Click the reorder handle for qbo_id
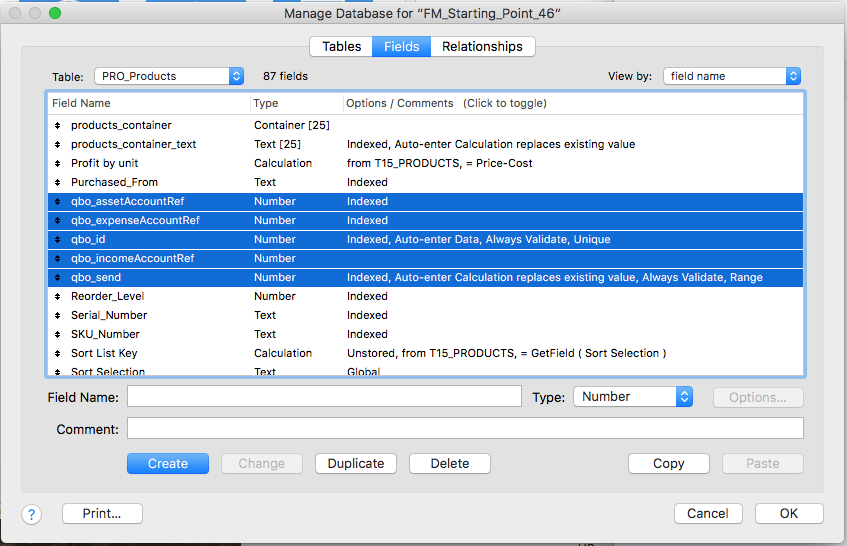847x546 pixels. click(58, 239)
